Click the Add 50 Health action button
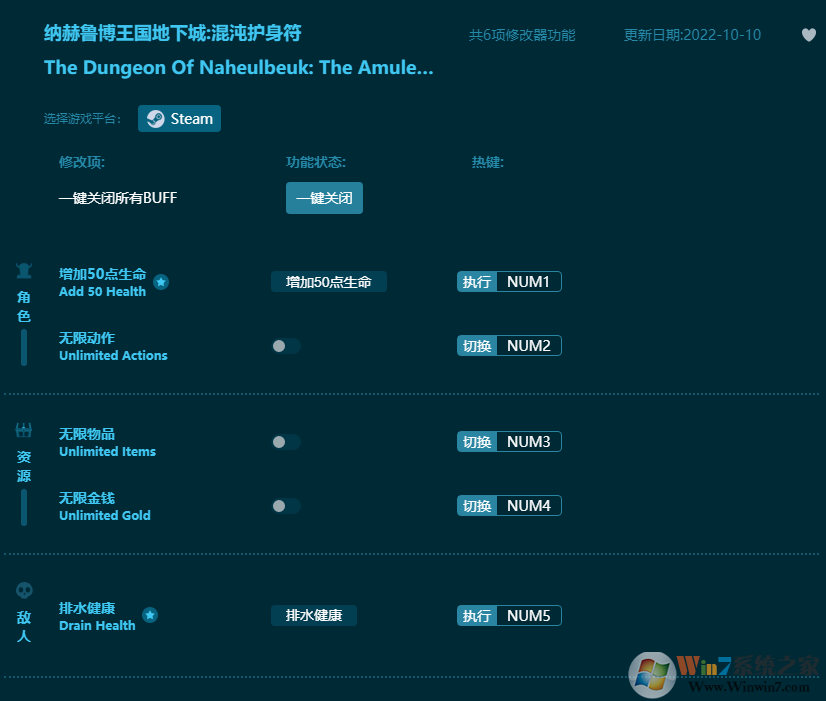Screen dimensions: 826x701 click(328, 282)
